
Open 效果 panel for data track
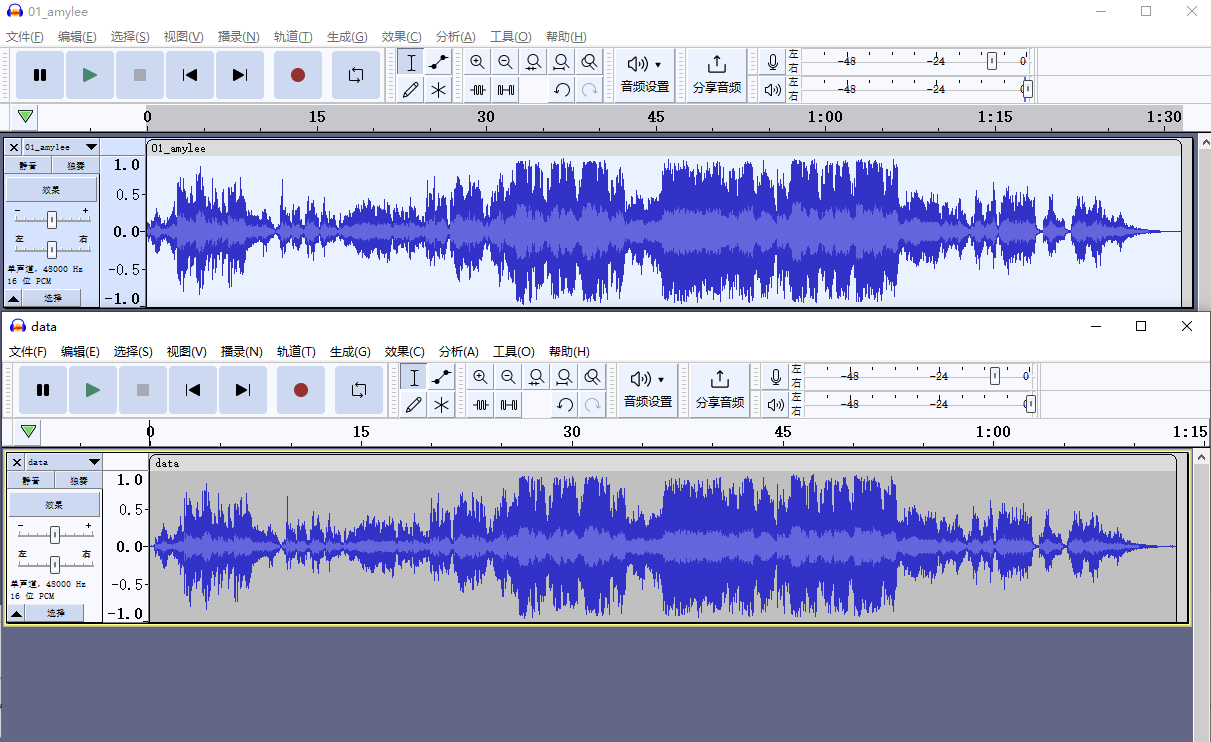coord(55,504)
